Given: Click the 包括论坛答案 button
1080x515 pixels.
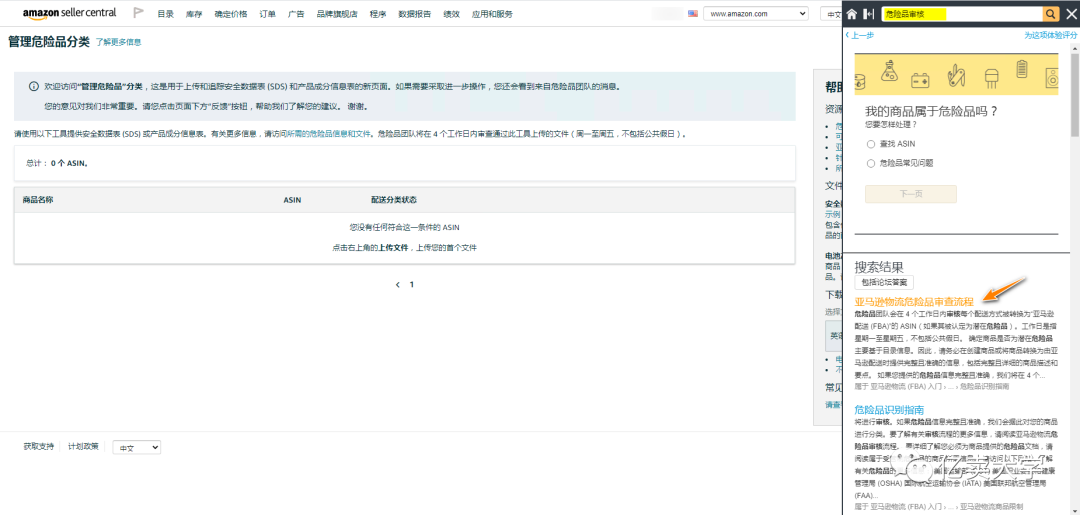Looking at the screenshot, I should pyautogui.click(x=884, y=282).
